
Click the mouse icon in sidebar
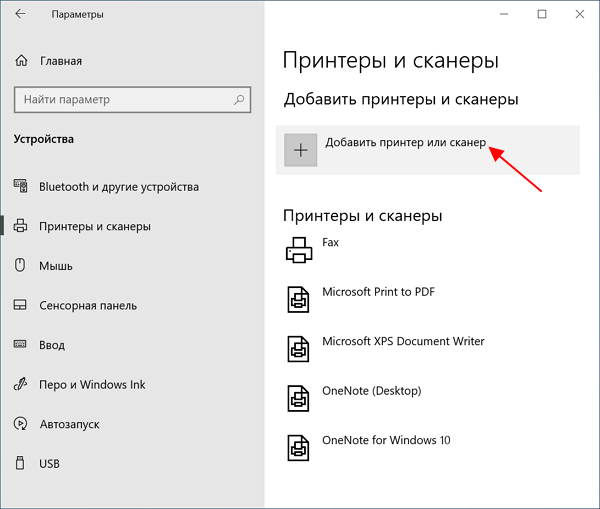pyautogui.click(x=20, y=265)
